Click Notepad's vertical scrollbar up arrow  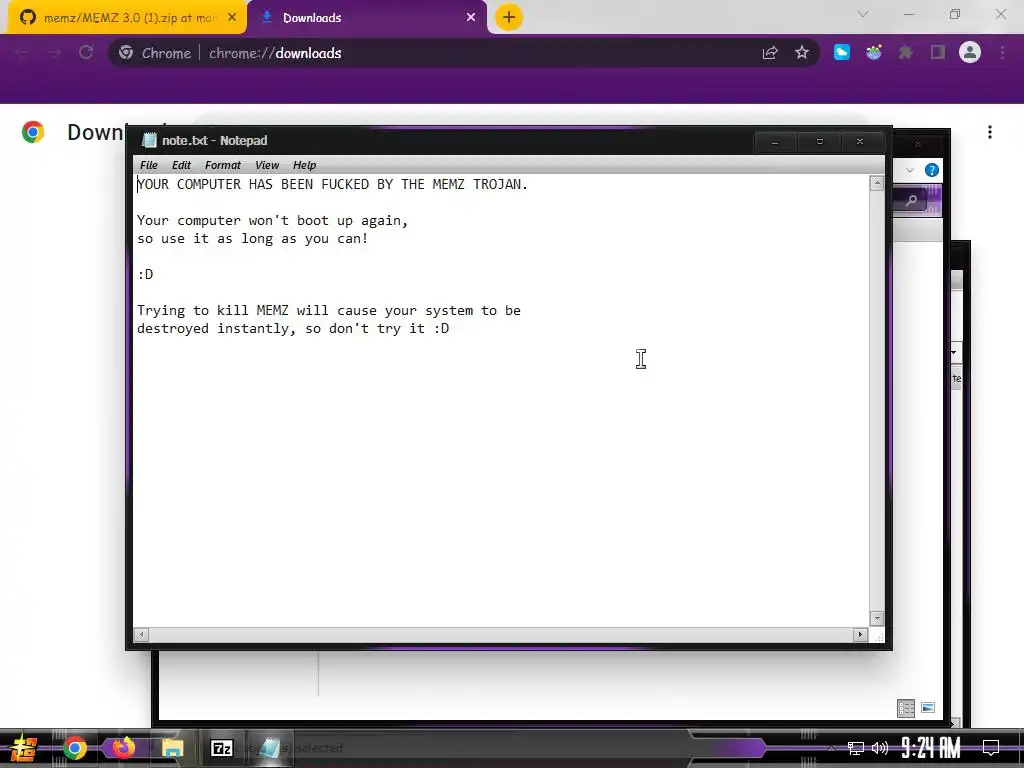[876, 184]
